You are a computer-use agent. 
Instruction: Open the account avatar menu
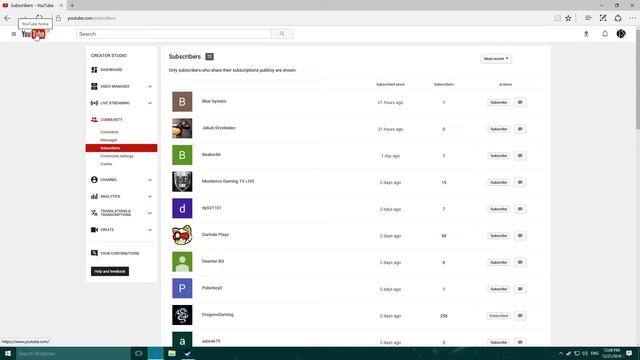pos(621,34)
